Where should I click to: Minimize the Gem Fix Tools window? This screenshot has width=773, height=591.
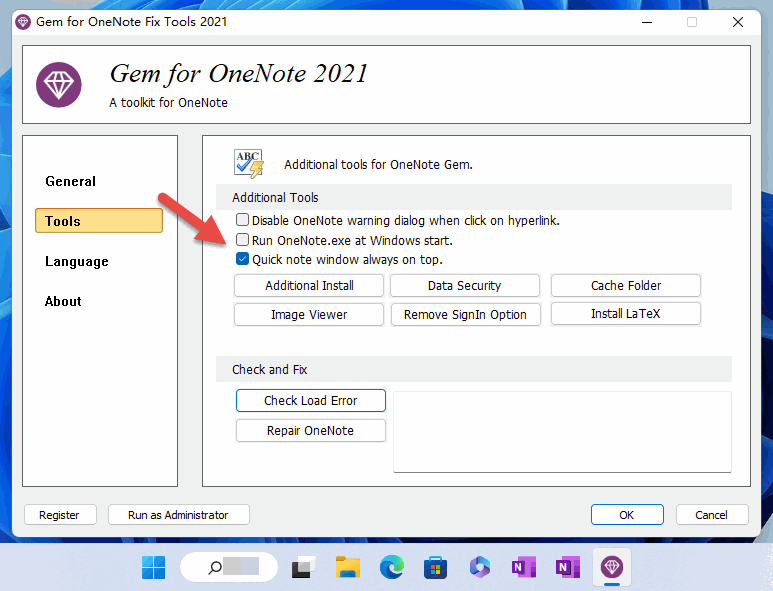coord(647,22)
